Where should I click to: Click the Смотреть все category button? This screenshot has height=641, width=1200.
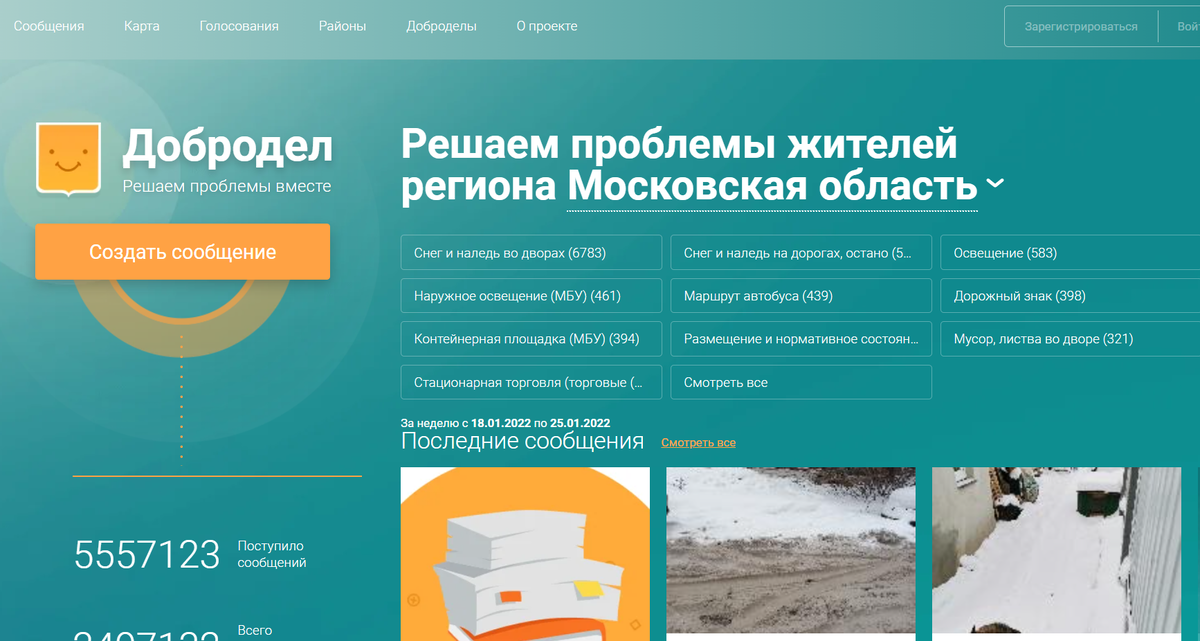(801, 382)
